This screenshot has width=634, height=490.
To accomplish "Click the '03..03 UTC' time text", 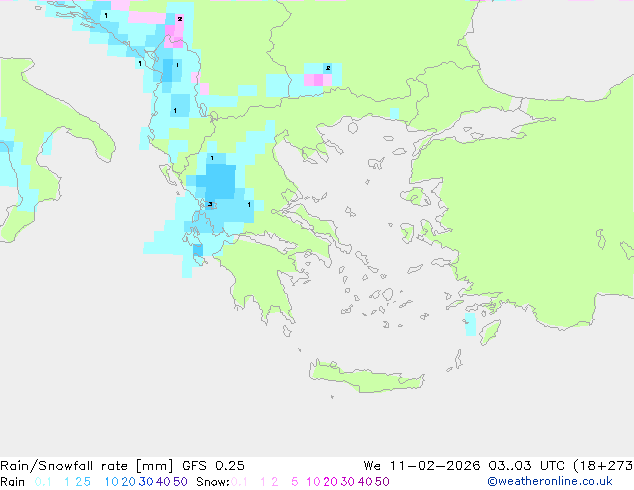I will pos(526,466).
